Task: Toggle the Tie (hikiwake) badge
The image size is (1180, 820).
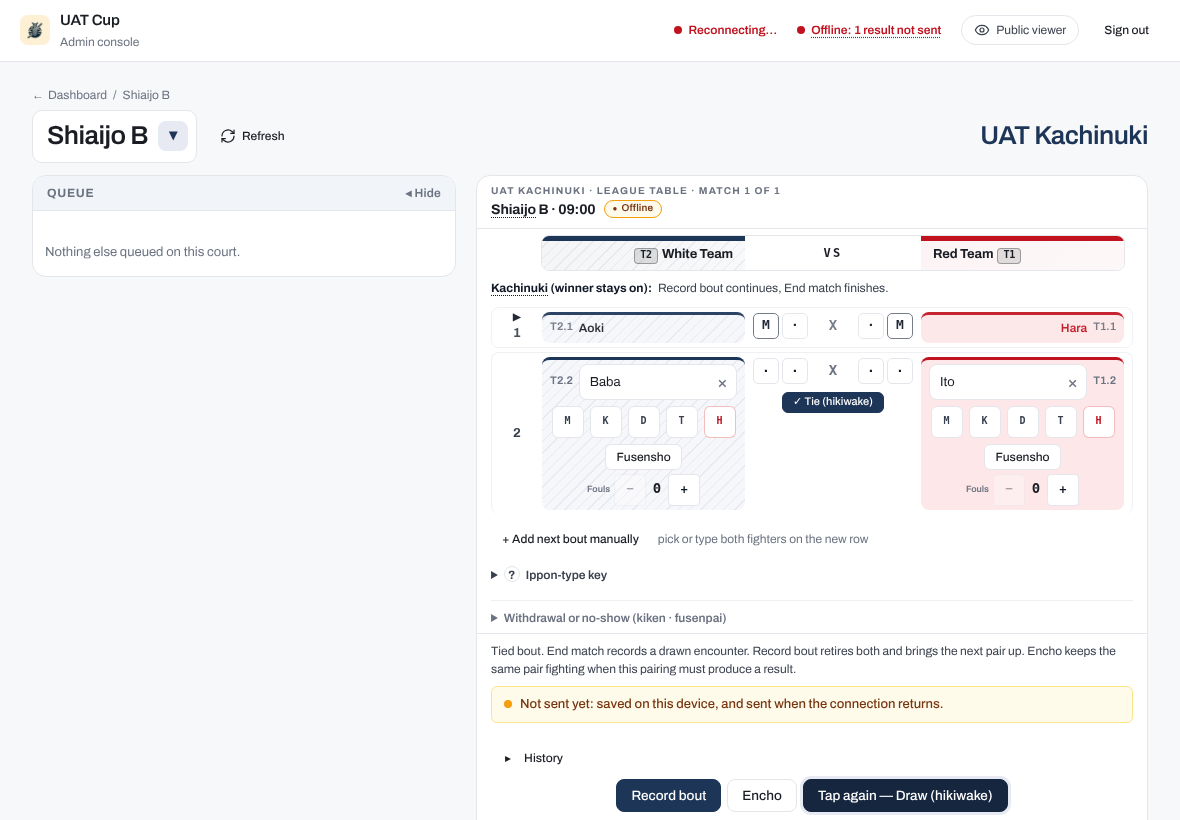Action: coord(832,402)
